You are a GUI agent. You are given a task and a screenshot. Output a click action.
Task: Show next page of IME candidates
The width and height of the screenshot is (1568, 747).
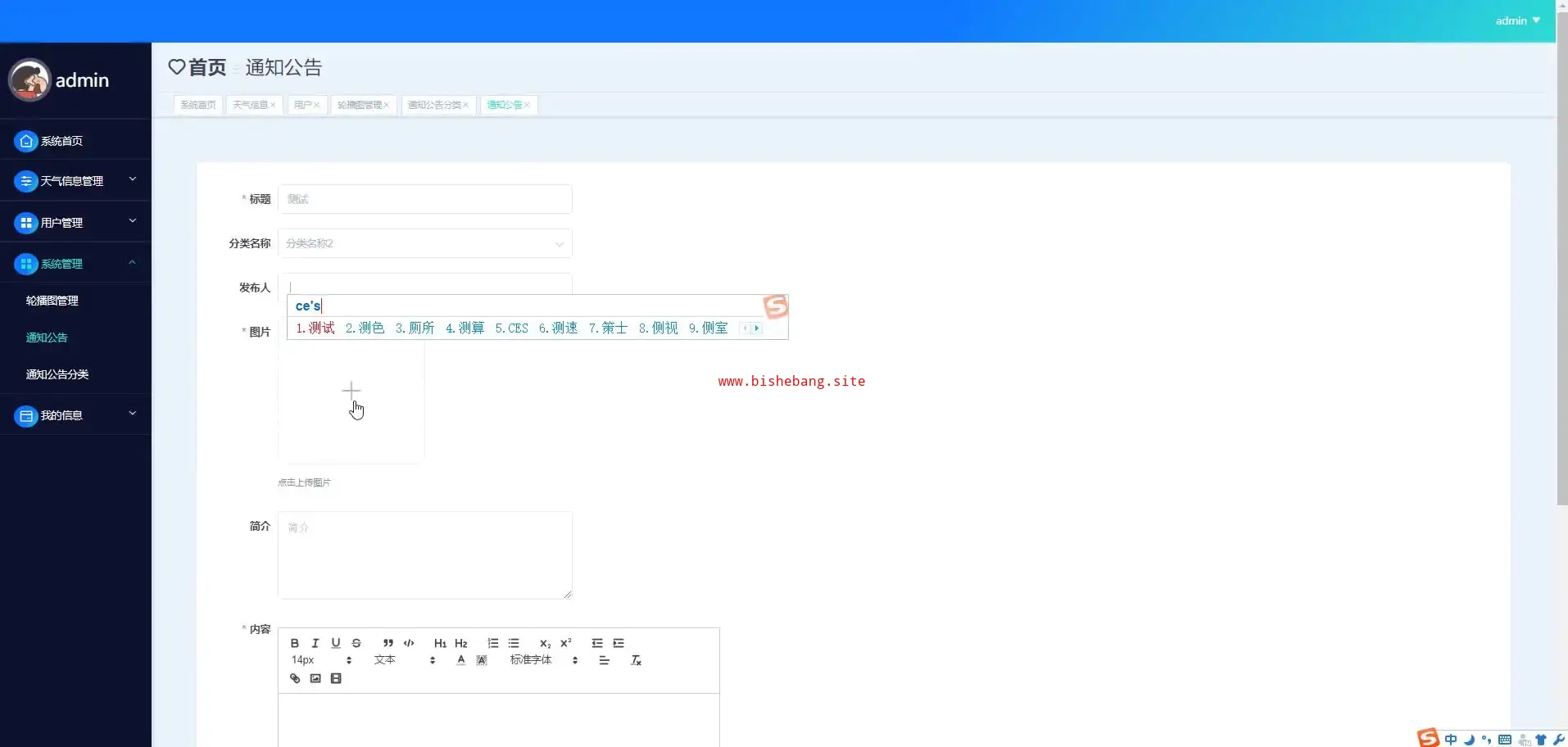click(x=757, y=328)
